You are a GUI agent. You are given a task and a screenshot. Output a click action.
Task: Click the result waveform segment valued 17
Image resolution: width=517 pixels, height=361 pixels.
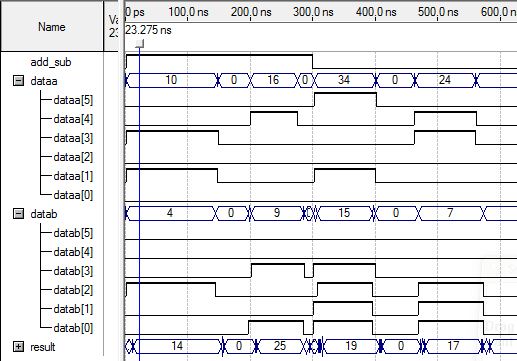453,346
